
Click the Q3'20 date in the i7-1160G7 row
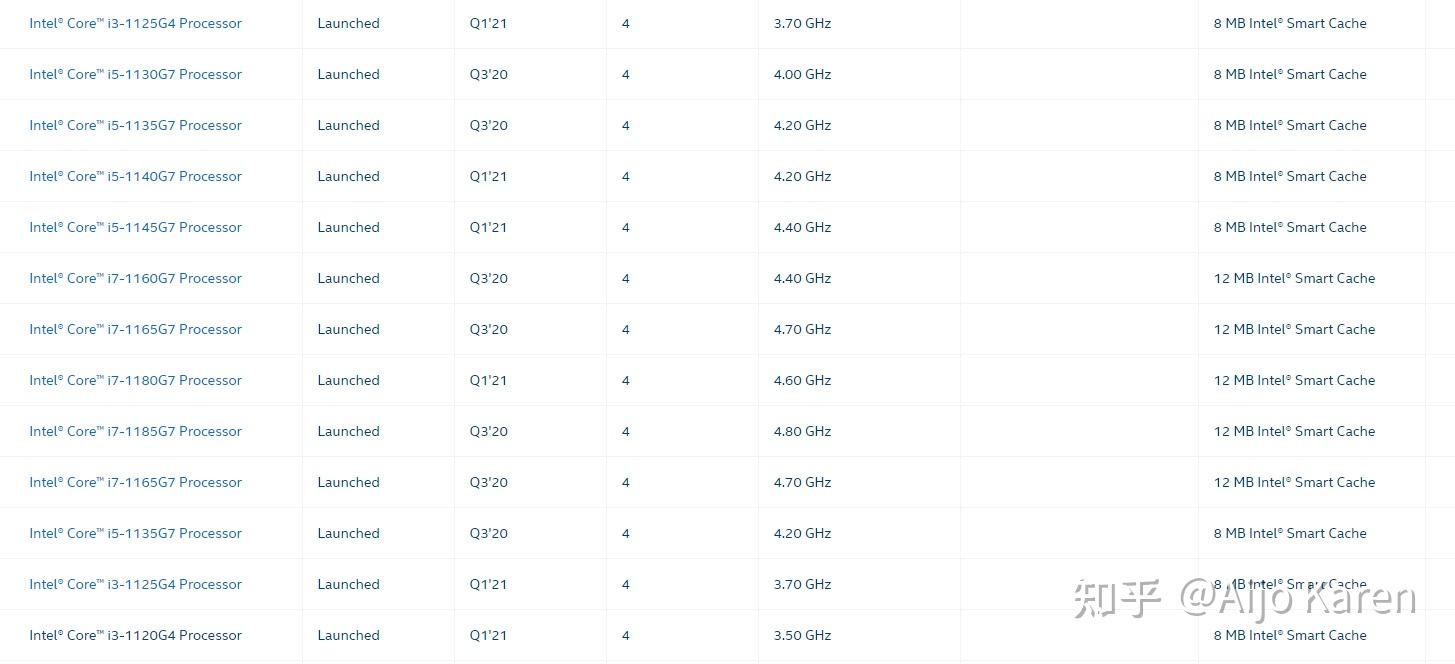pos(488,278)
